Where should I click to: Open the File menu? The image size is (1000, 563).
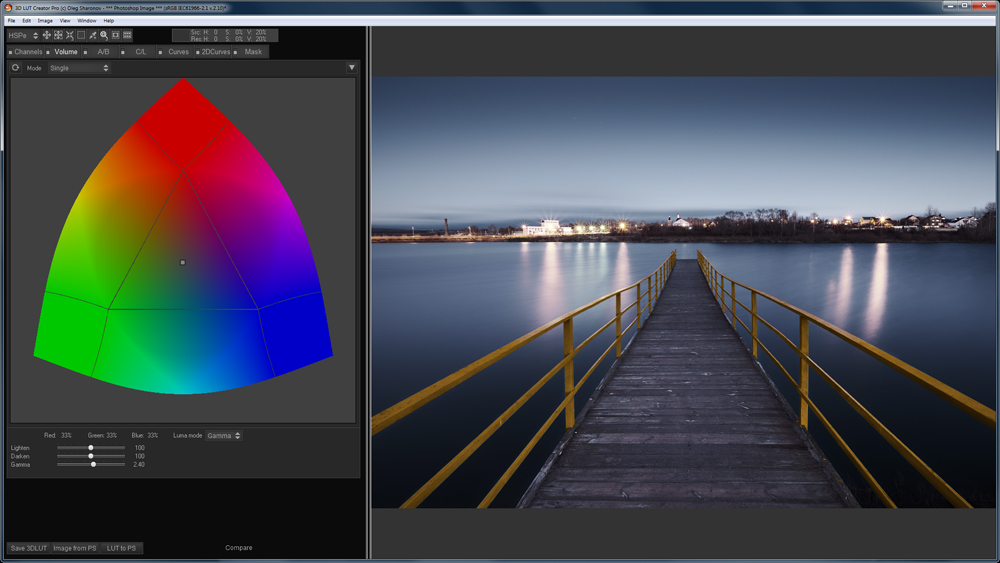tap(11, 20)
